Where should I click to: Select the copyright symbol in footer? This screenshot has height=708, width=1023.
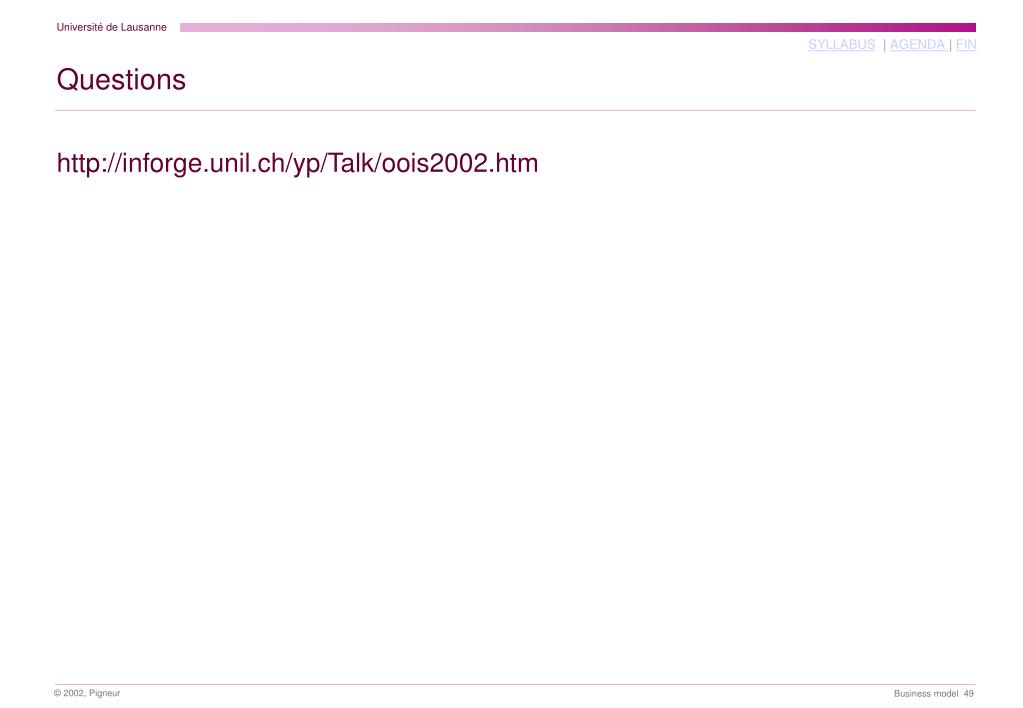[57, 693]
